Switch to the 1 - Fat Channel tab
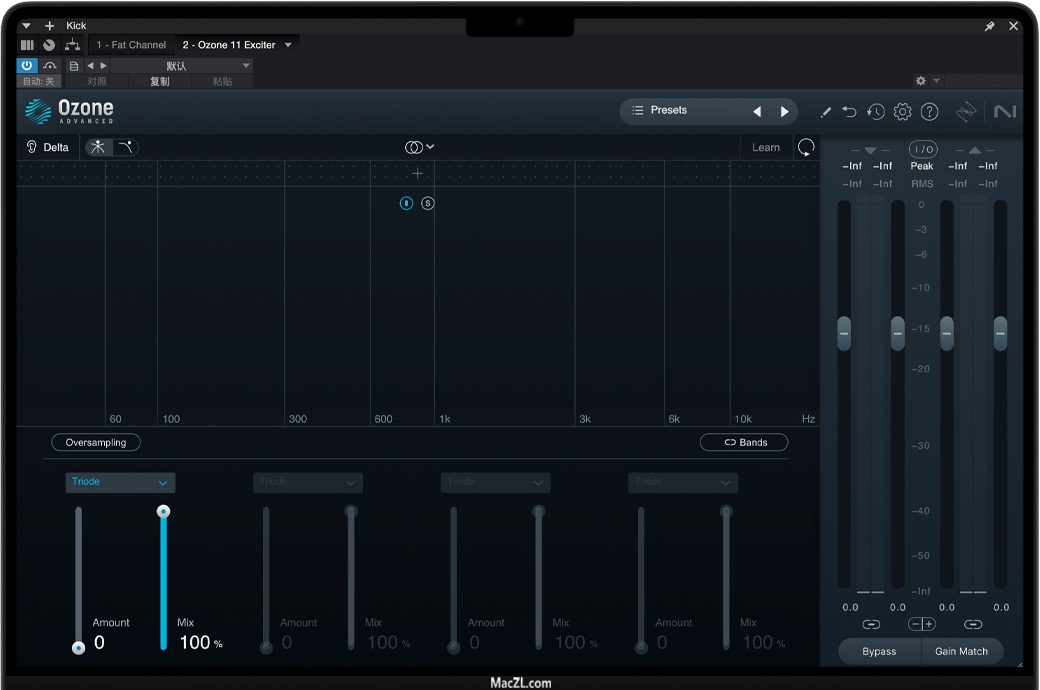 (131, 45)
